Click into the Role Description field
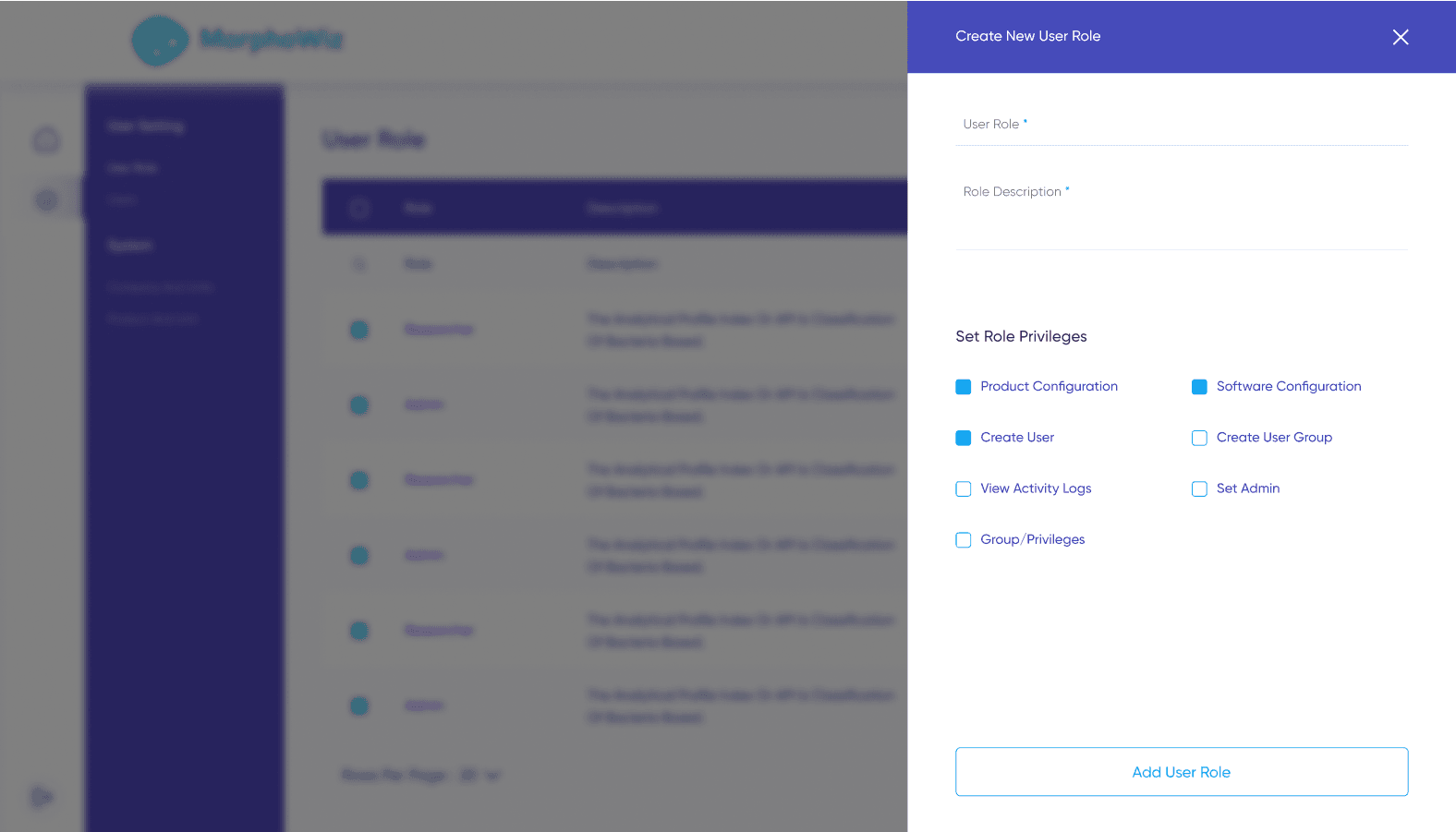Viewport: 1456px width, 832px height. click(x=1181, y=217)
